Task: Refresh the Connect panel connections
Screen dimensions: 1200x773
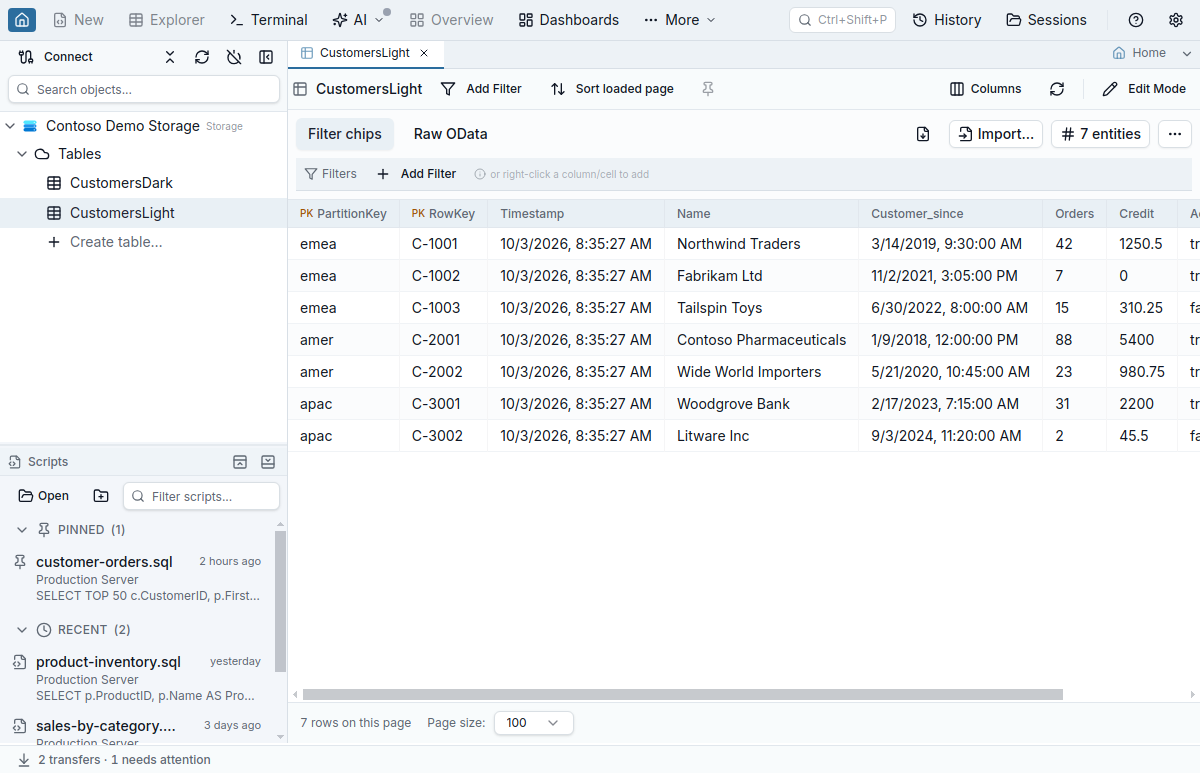Action: 202,57
